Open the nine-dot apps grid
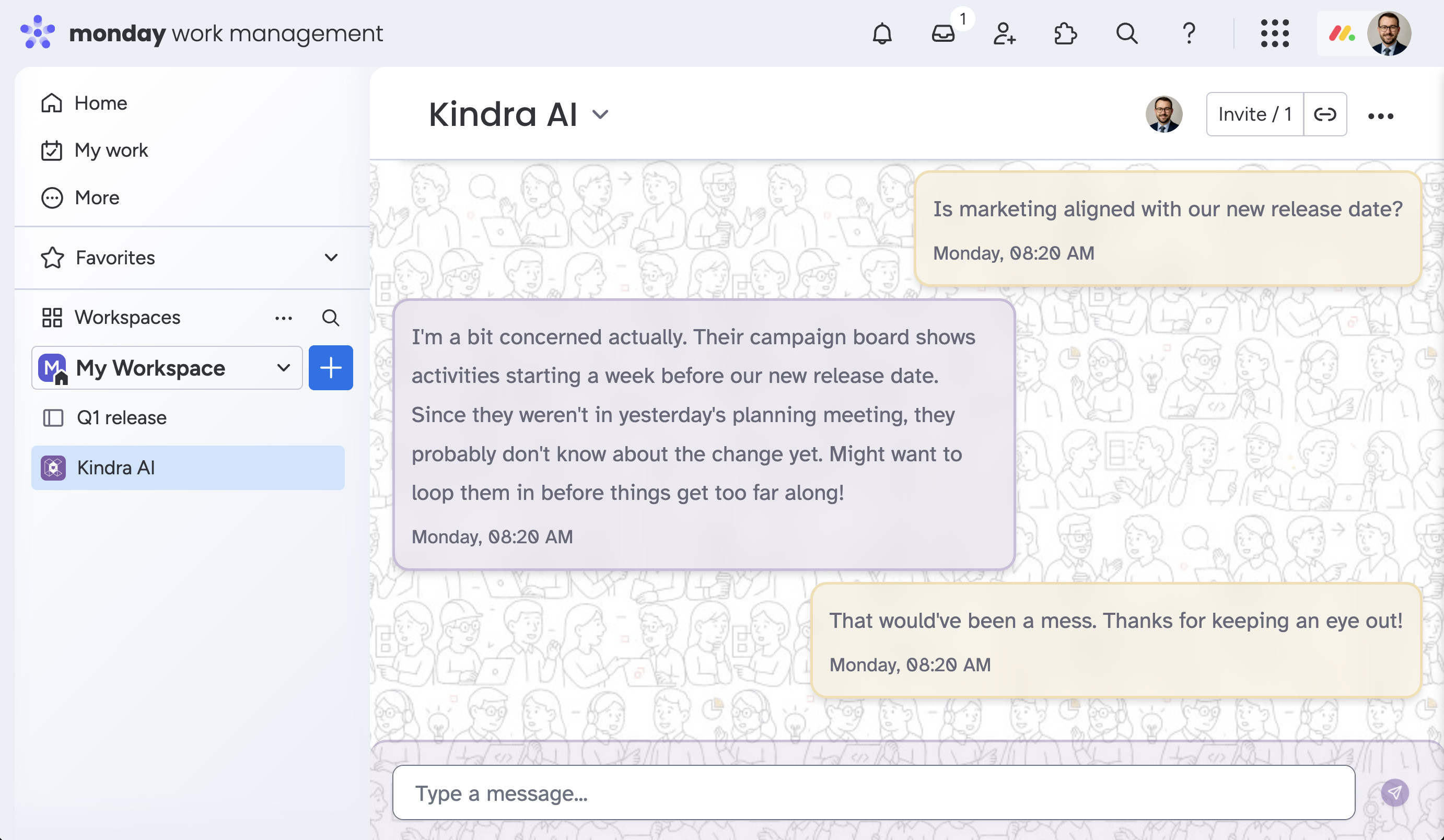Screen dimensions: 1444x840 (1274, 33)
